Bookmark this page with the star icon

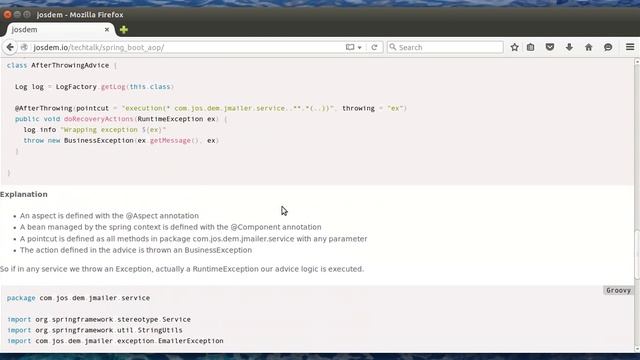click(514, 47)
